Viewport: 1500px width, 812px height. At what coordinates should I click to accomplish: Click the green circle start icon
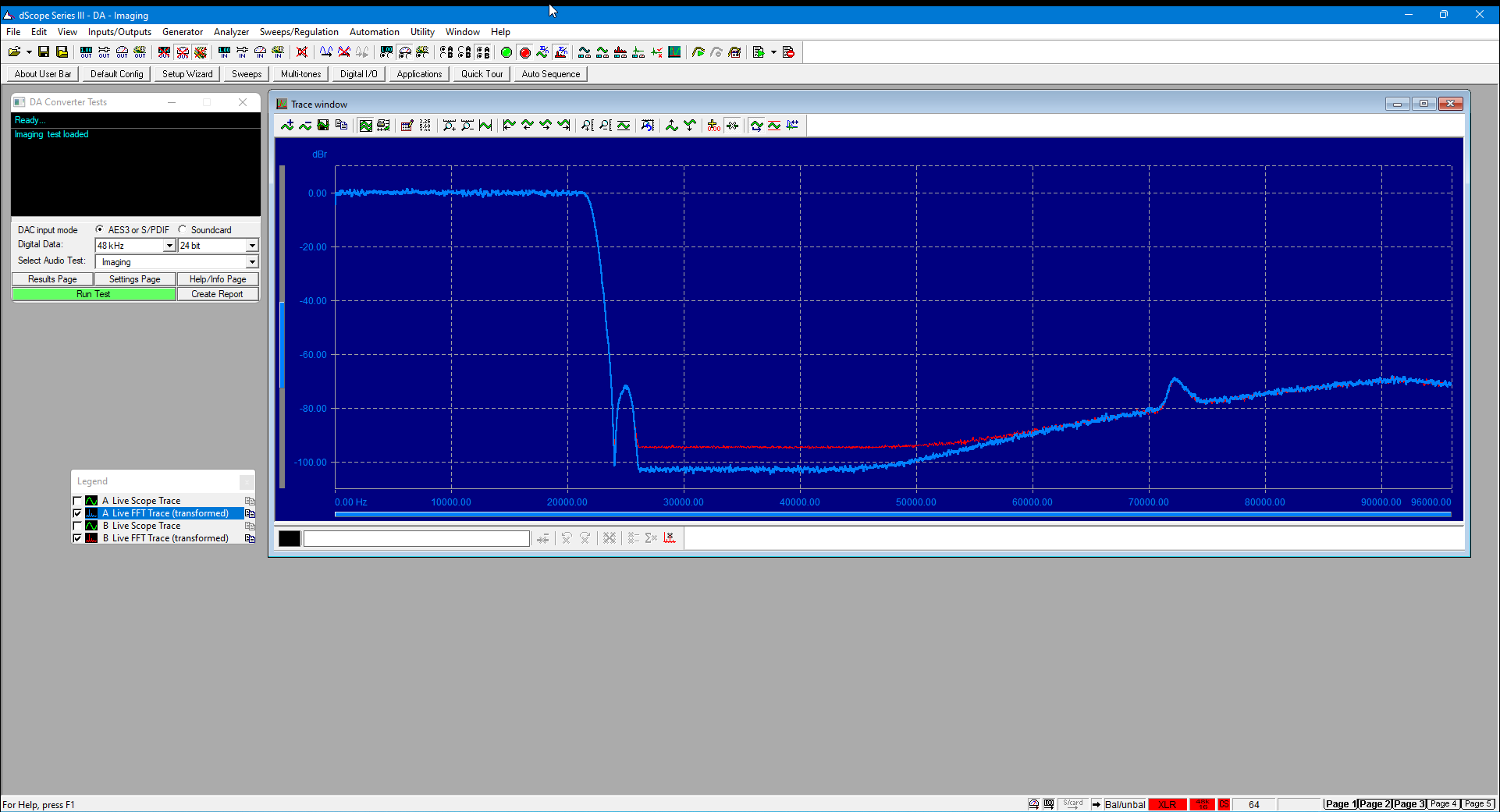[507, 52]
